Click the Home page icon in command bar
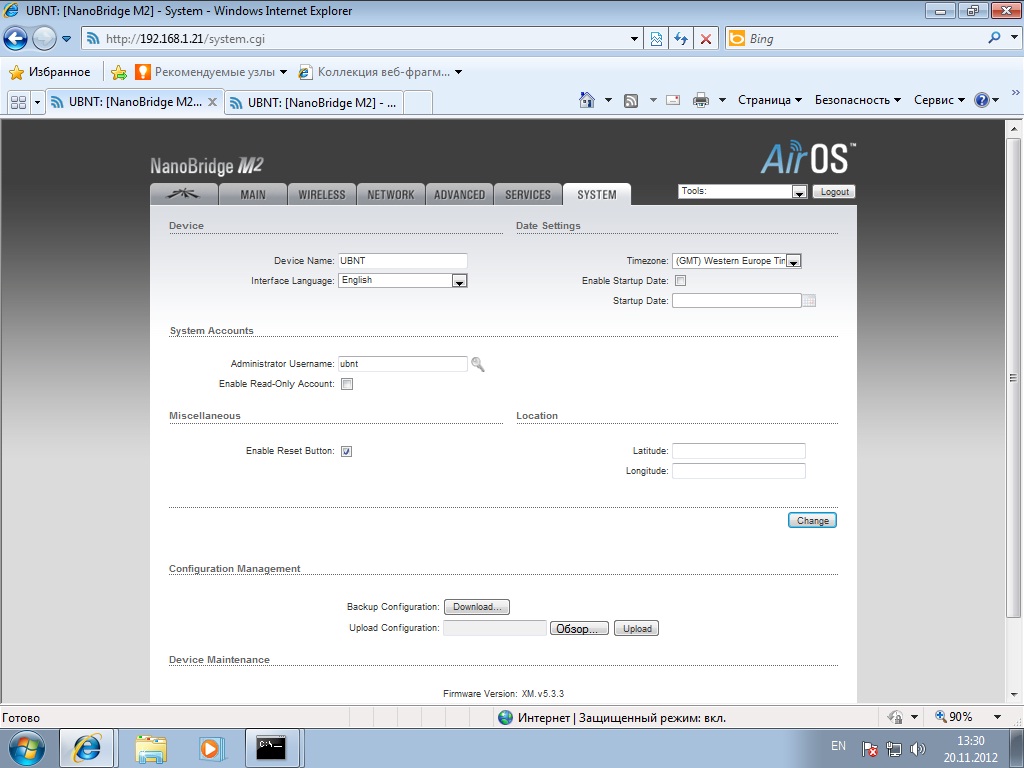Viewport: 1024px width, 768px height. (x=587, y=100)
